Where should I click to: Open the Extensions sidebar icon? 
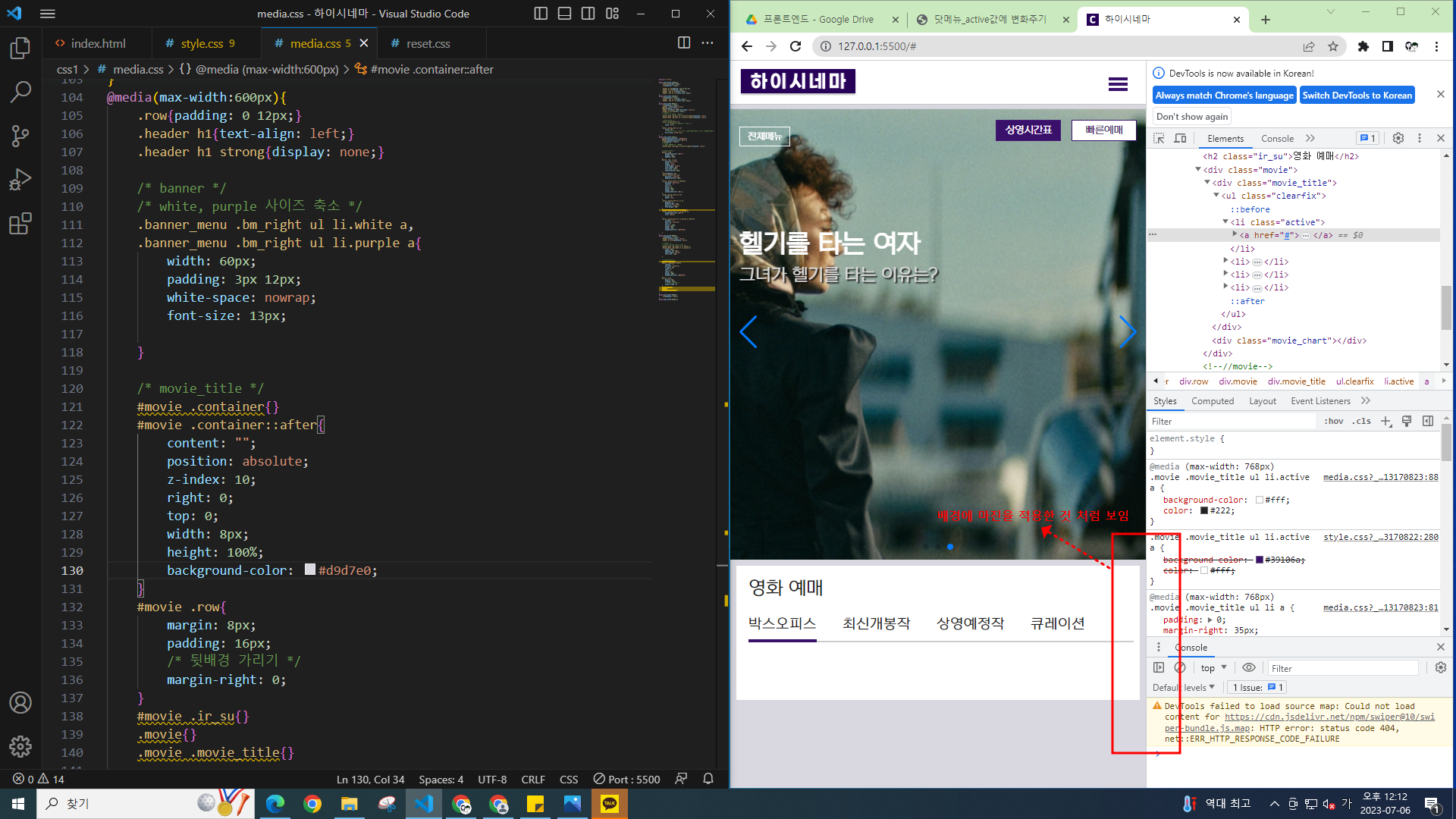(x=20, y=224)
